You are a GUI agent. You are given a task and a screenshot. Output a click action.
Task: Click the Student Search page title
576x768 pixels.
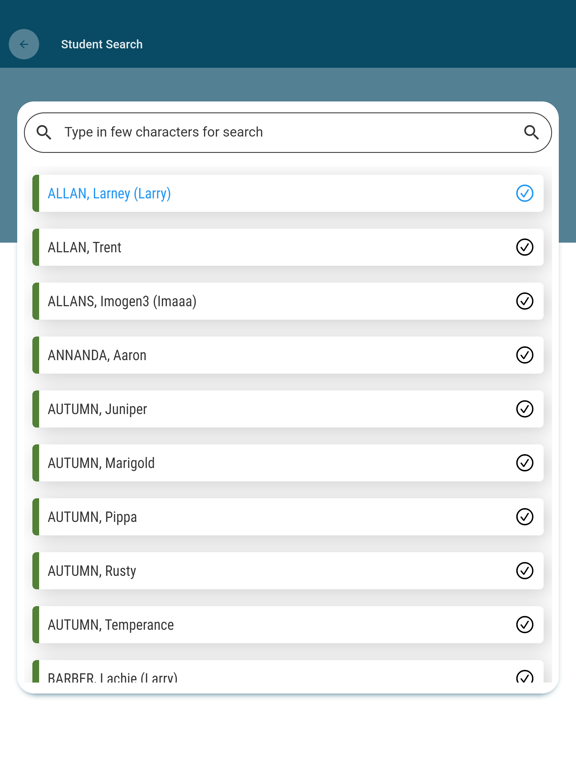[102, 45]
